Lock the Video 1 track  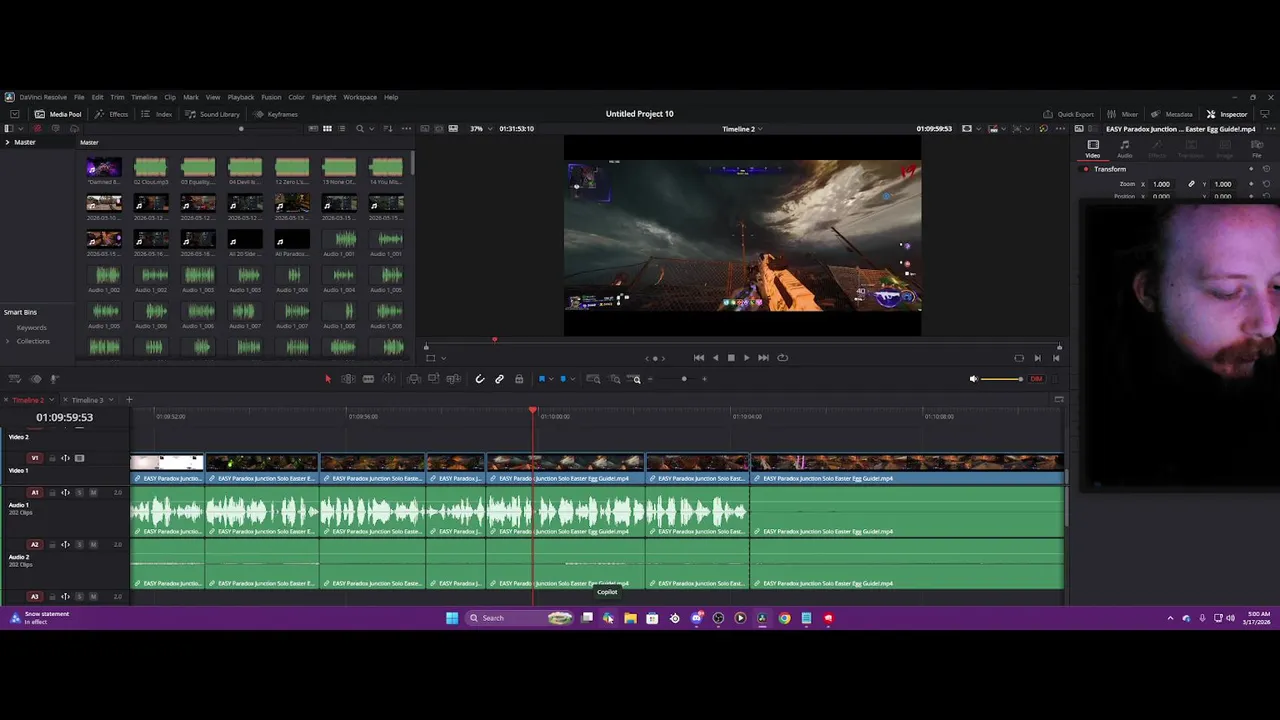[52, 458]
